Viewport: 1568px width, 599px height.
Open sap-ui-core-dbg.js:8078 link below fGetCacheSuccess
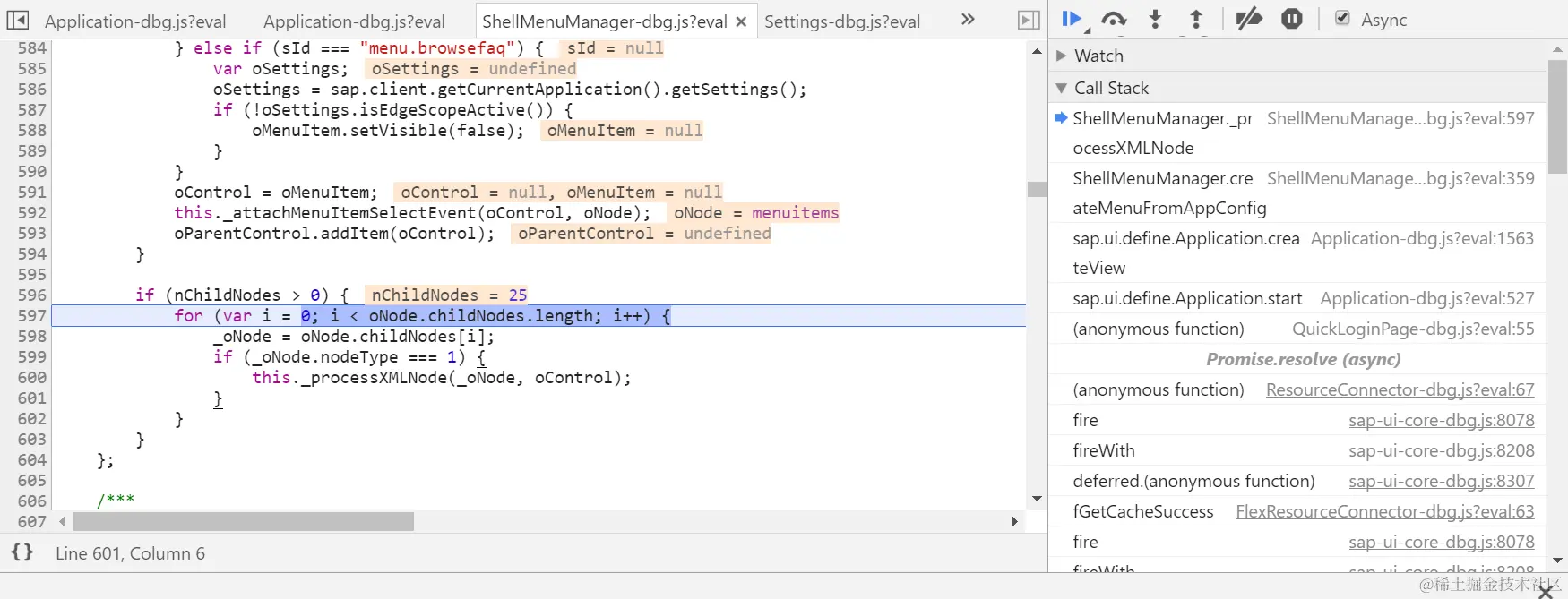[x=1441, y=542]
